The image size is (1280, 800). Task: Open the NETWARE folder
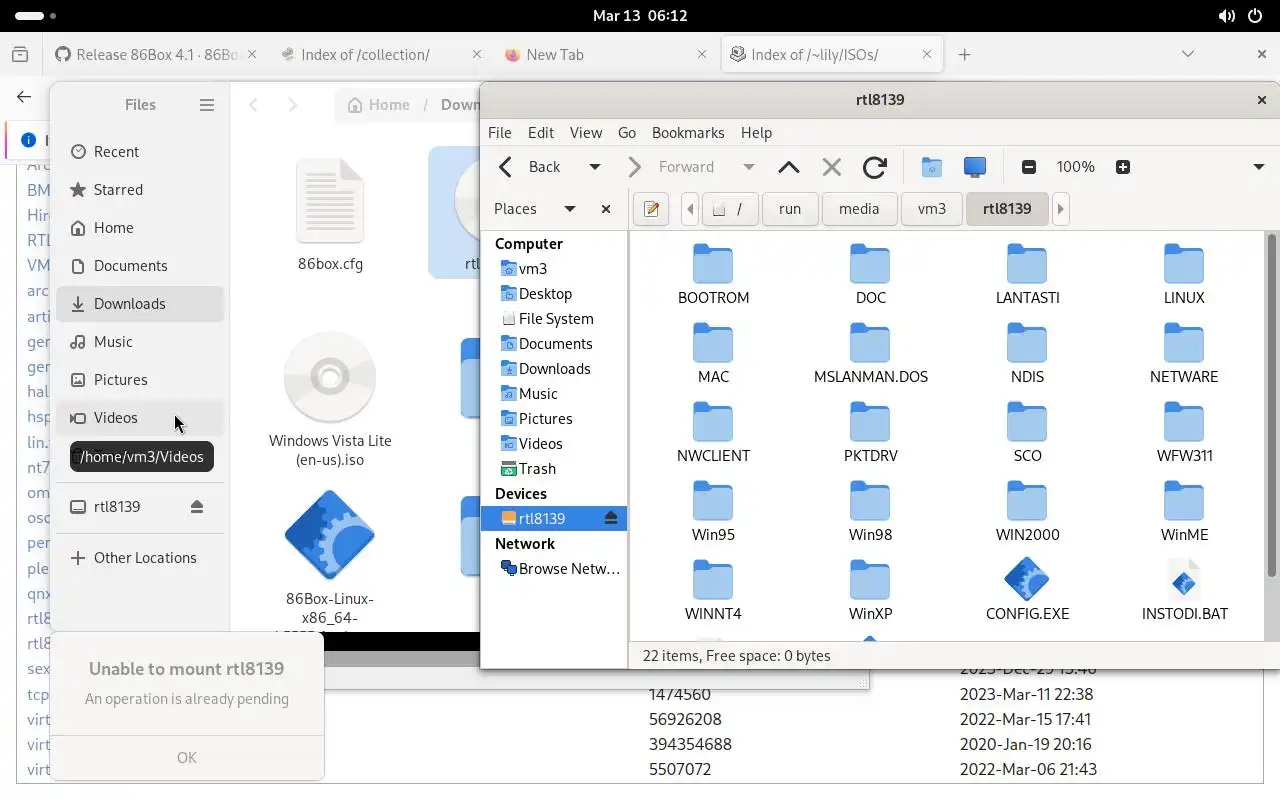pos(1184,353)
